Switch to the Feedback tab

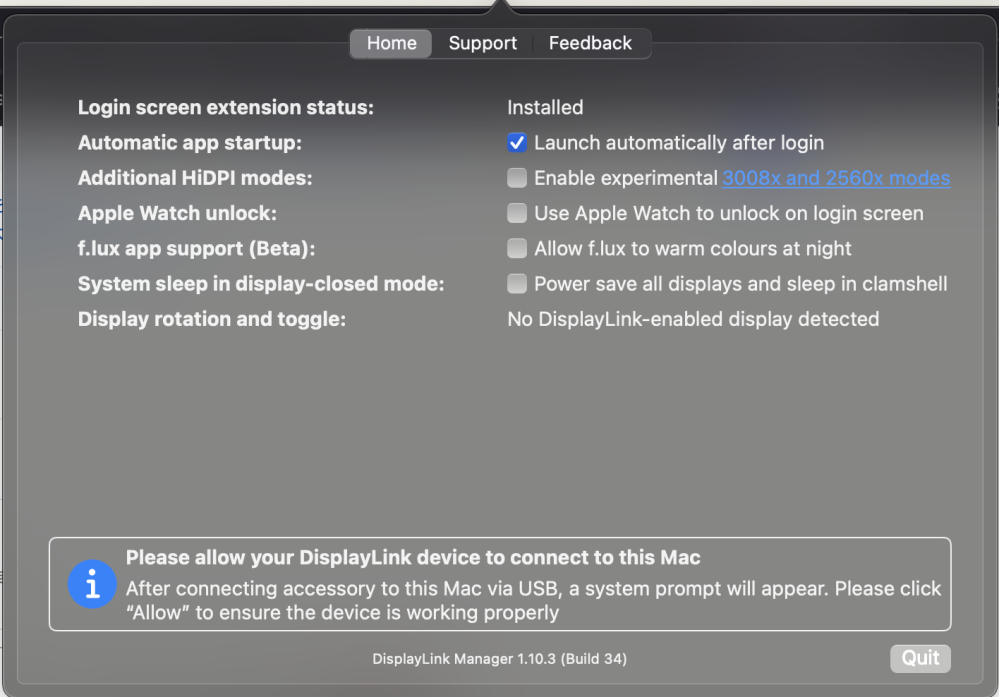coord(589,43)
